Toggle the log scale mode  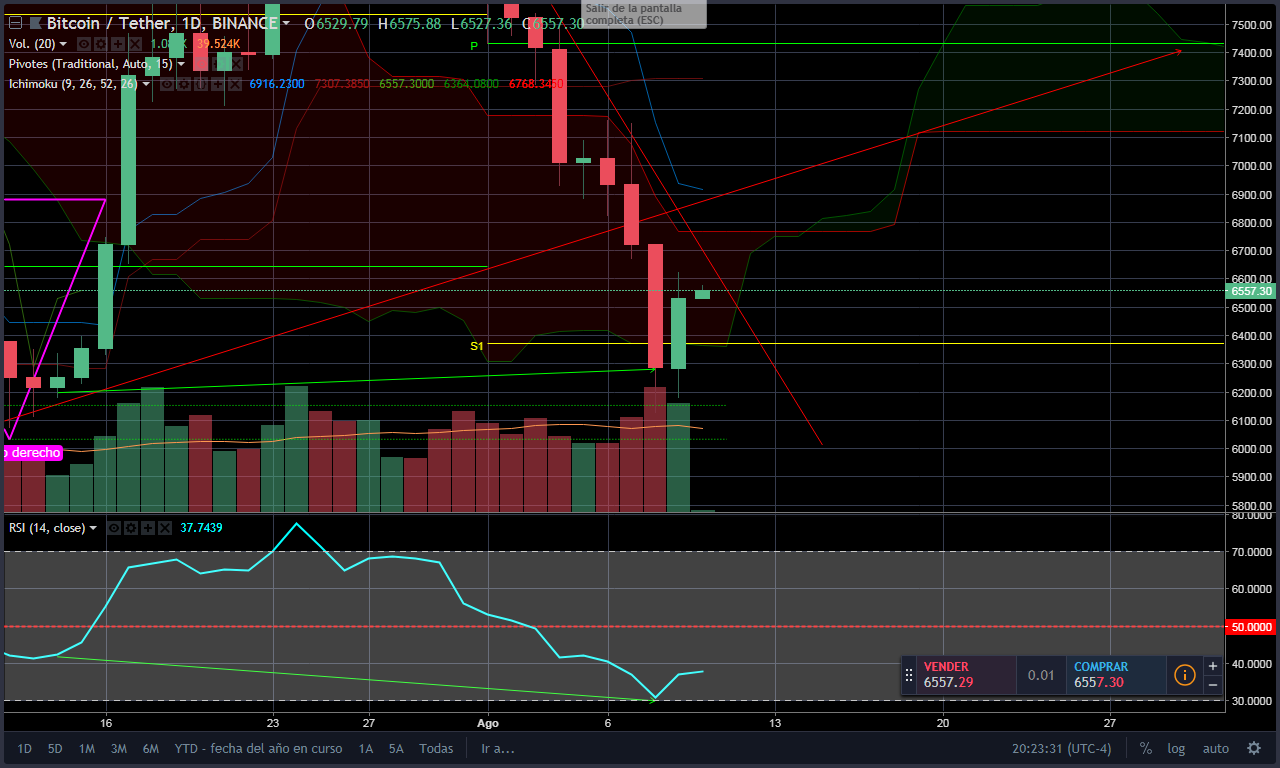tap(1176, 748)
